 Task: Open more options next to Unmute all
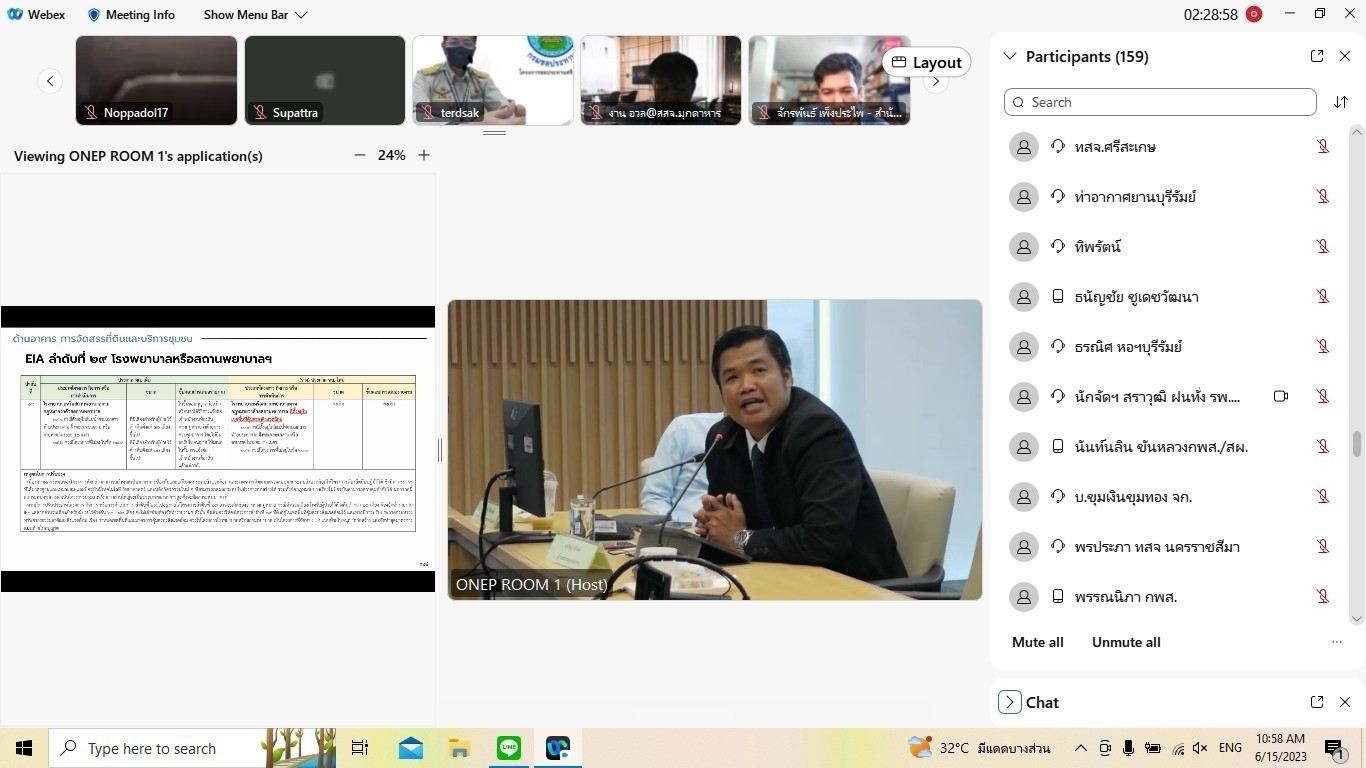[x=1336, y=642]
